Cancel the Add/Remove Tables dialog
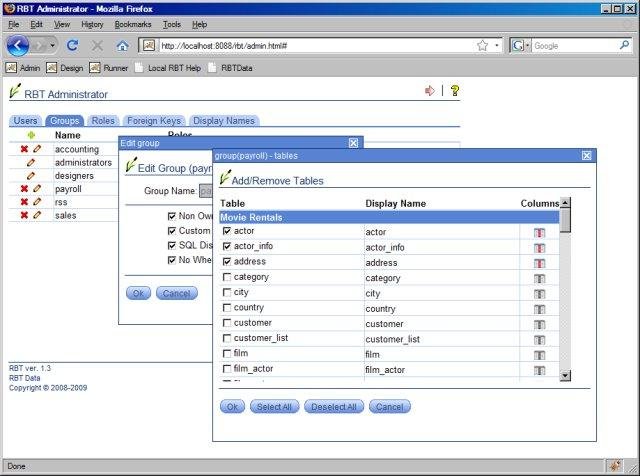 [389, 407]
